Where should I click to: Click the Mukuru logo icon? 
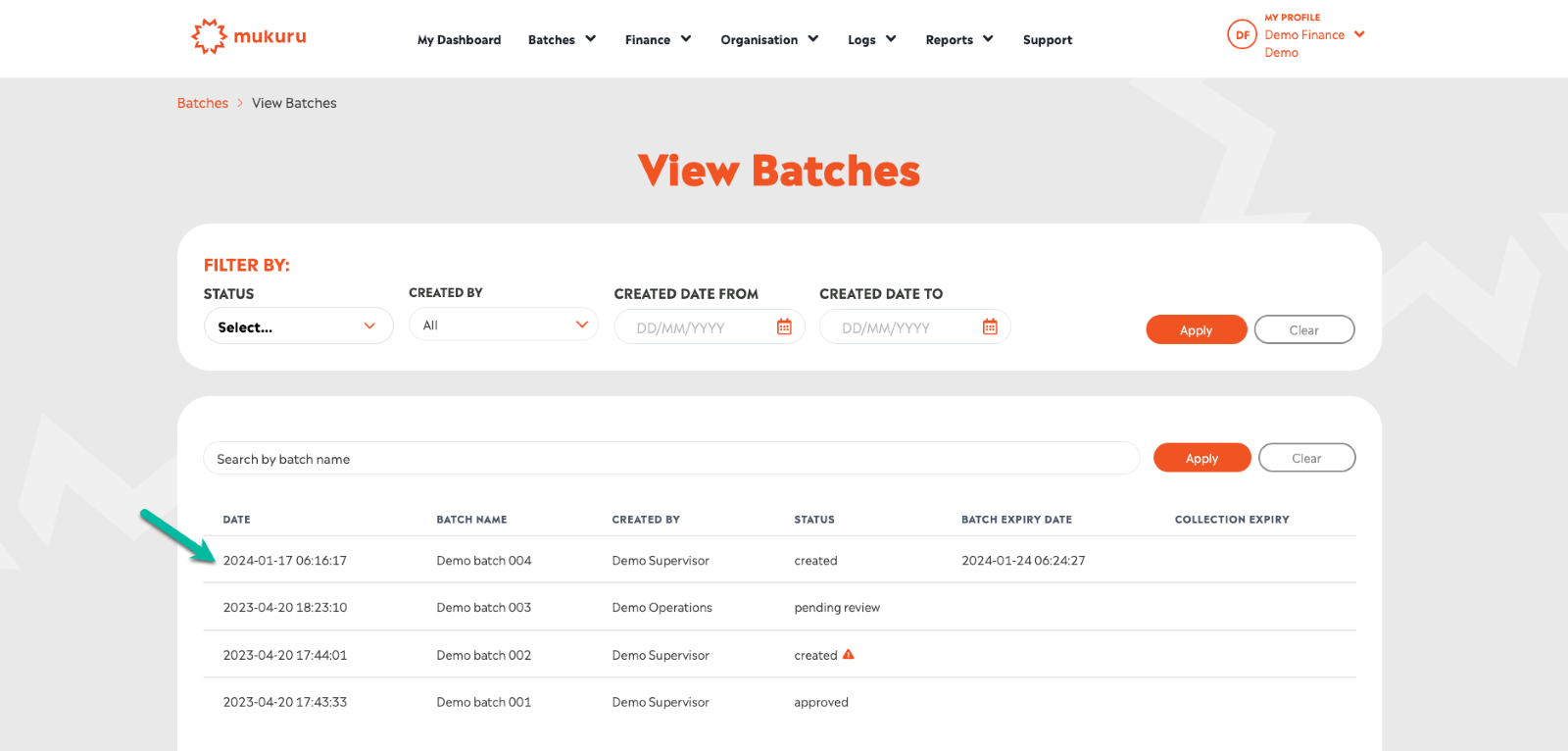pos(209,36)
